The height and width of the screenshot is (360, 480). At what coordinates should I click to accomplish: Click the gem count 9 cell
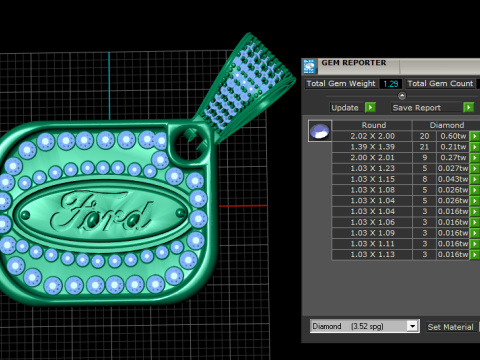(424, 157)
